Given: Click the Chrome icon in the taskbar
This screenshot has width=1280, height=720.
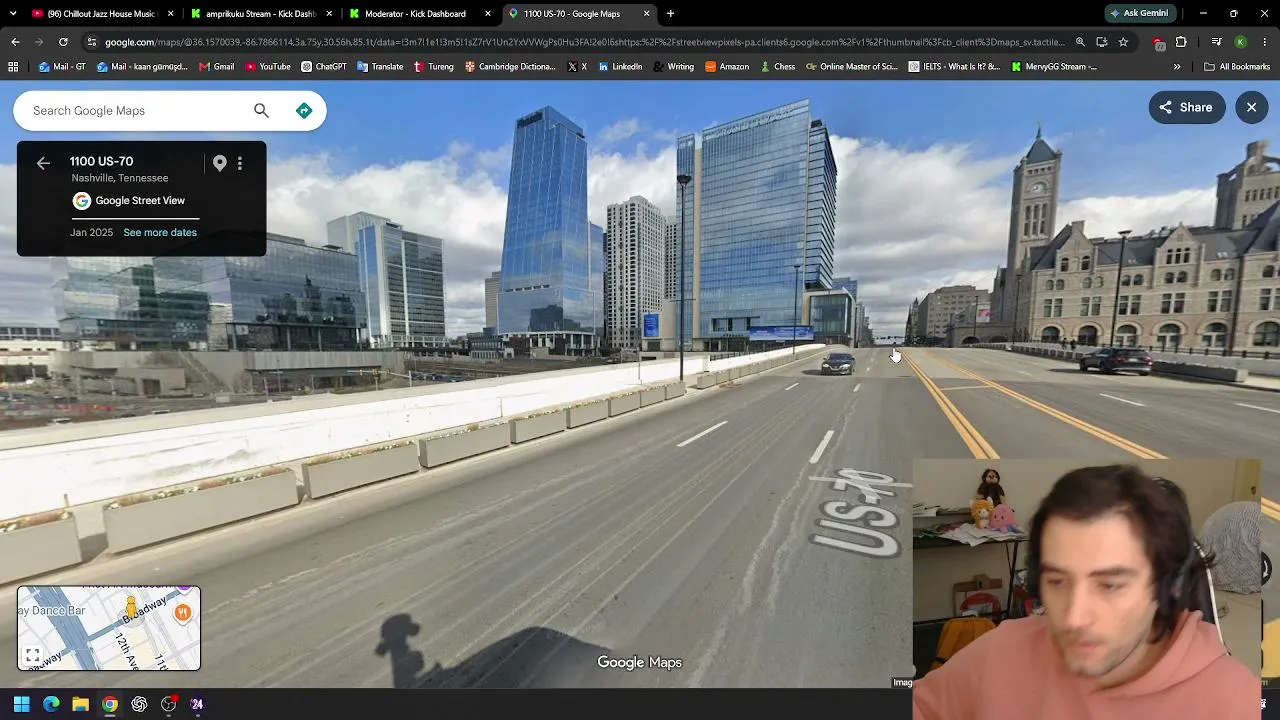Looking at the screenshot, I should (110, 704).
